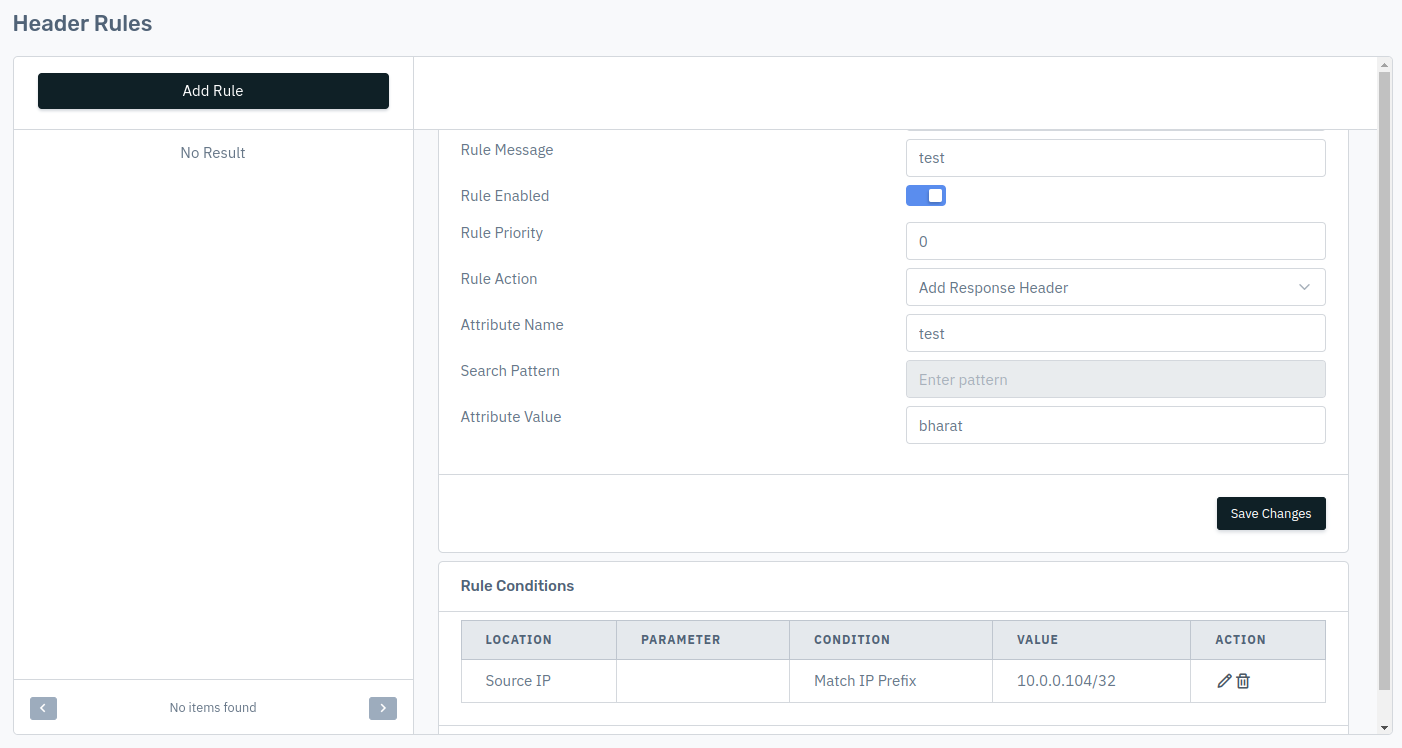The width and height of the screenshot is (1402, 748).
Task: Focus the Attribute Value field containing bharat
Action: (1116, 425)
